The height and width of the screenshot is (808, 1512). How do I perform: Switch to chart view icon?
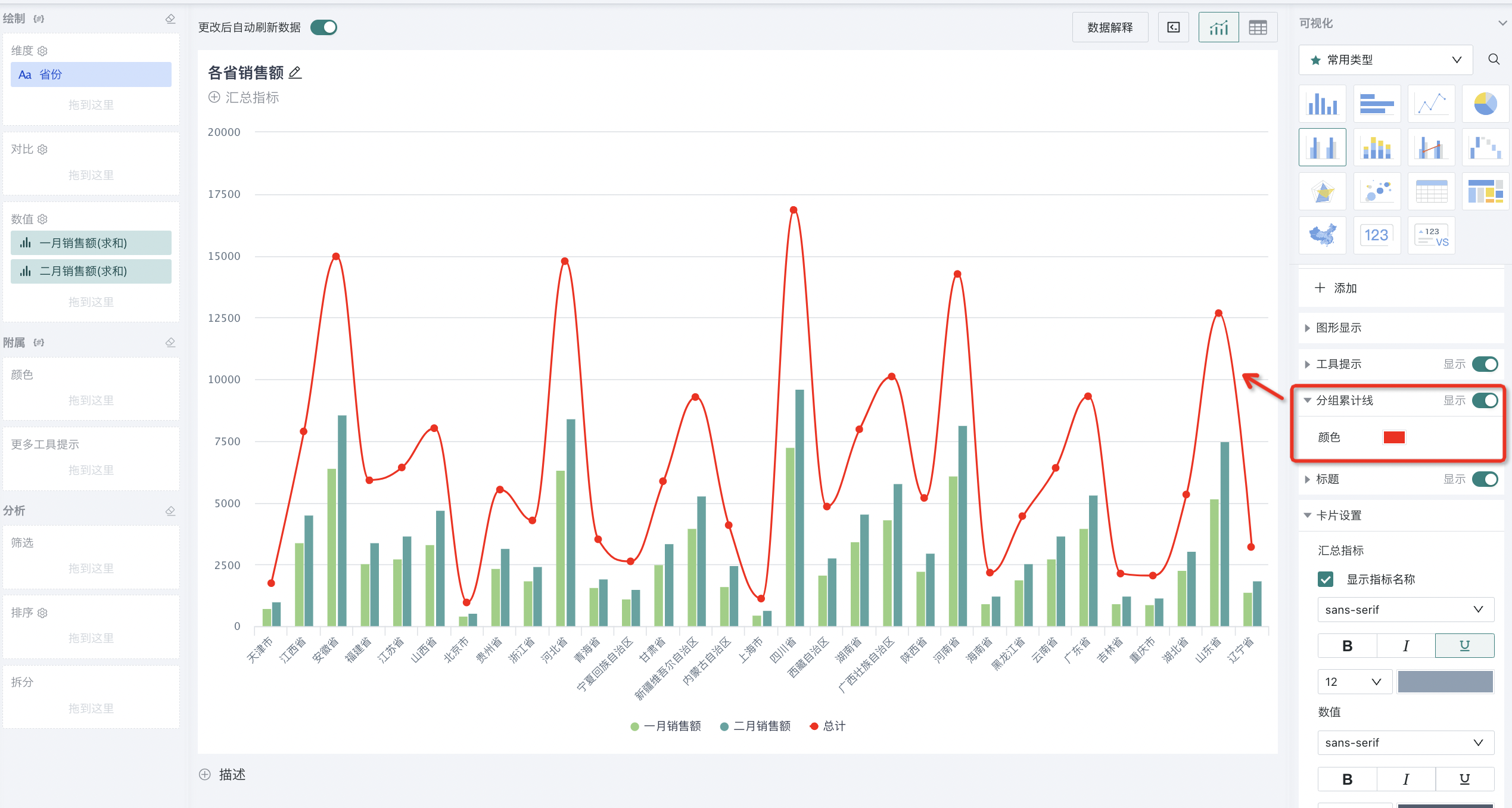1218,27
